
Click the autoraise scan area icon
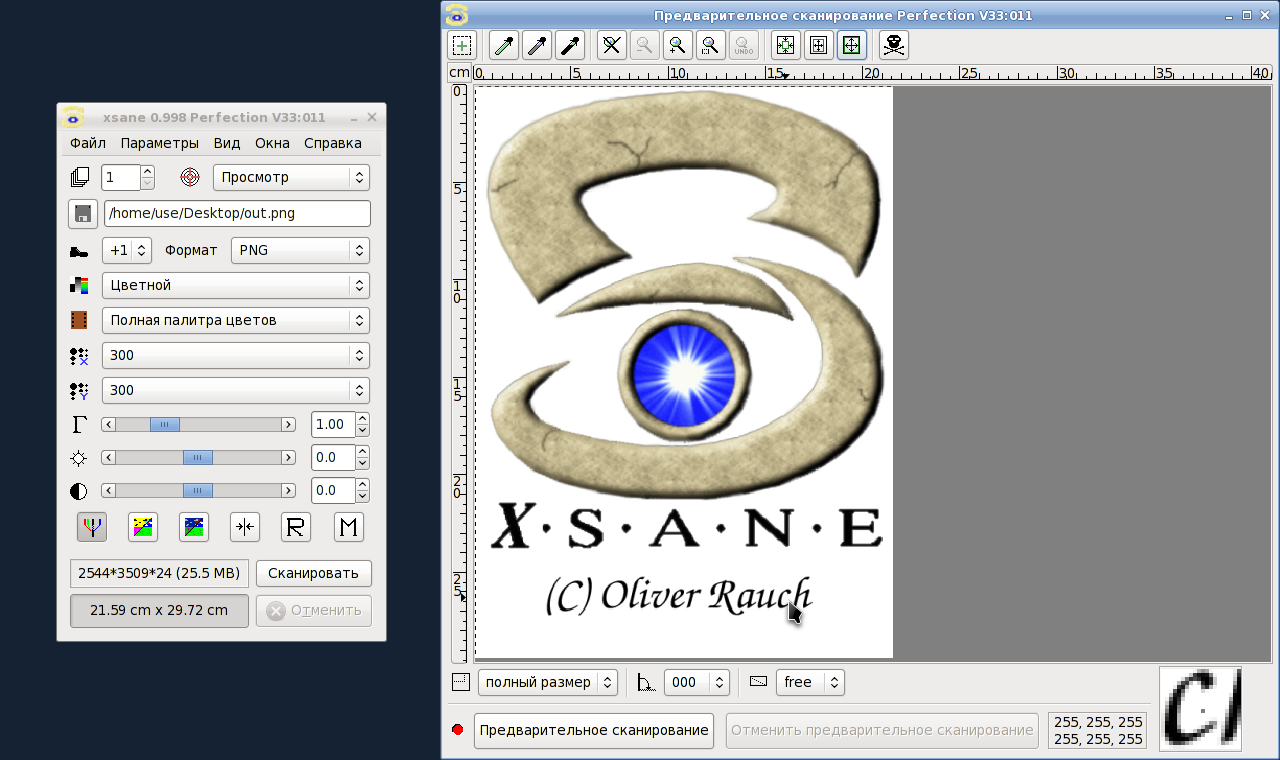(819, 45)
